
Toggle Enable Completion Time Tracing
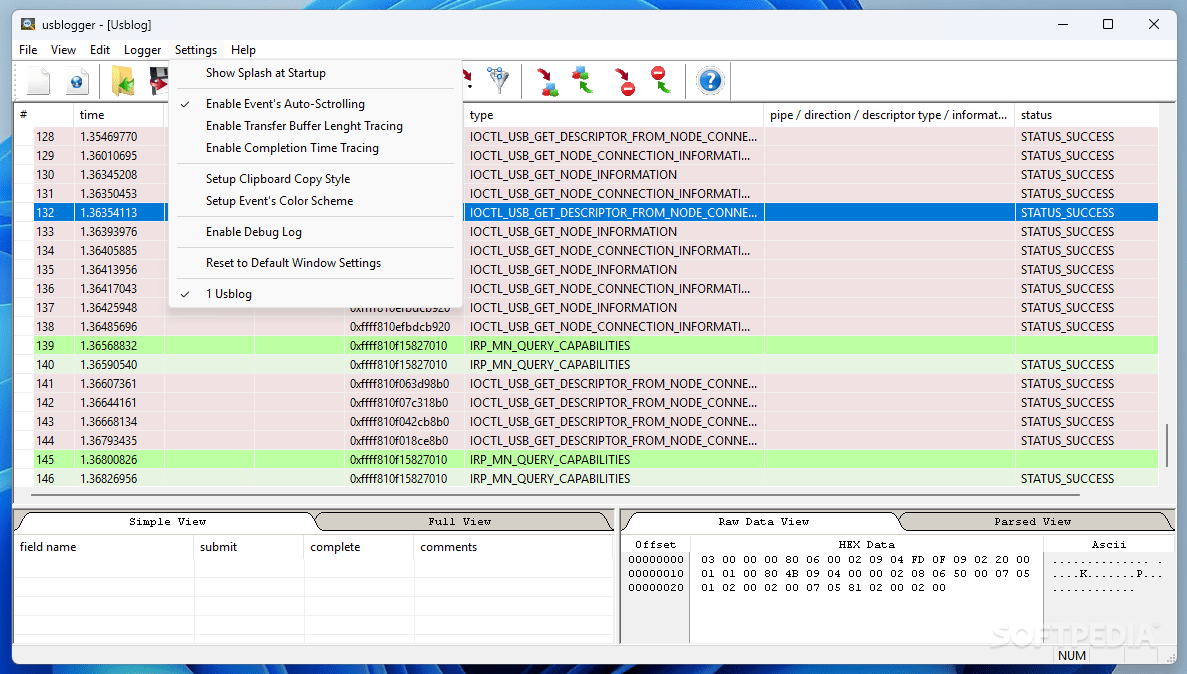[x=292, y=148]
